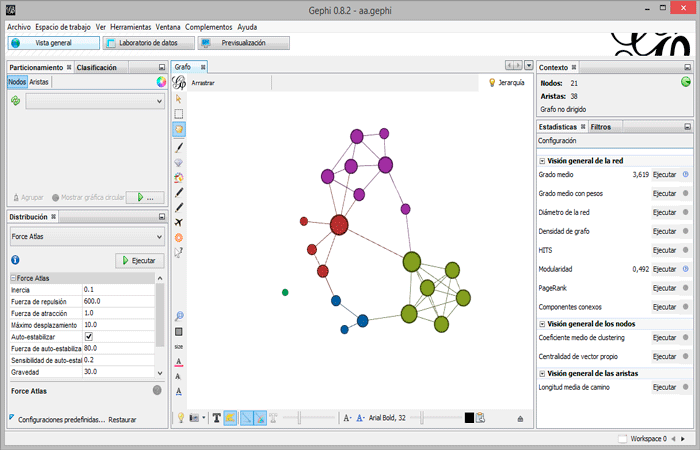Viewport: 700px width, 450px height.
Task: Open the Previsualización view
Action: click(x=243, y=43)
